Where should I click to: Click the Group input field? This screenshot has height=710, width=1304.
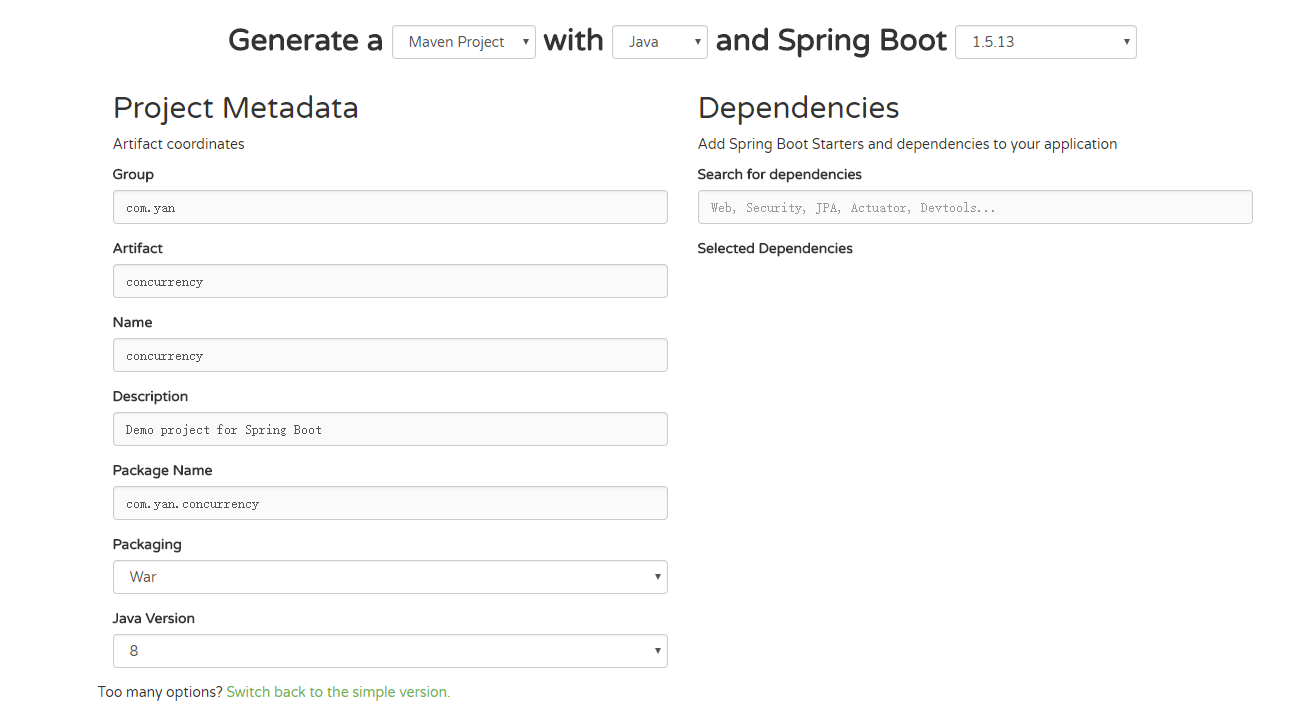[390, 207]
